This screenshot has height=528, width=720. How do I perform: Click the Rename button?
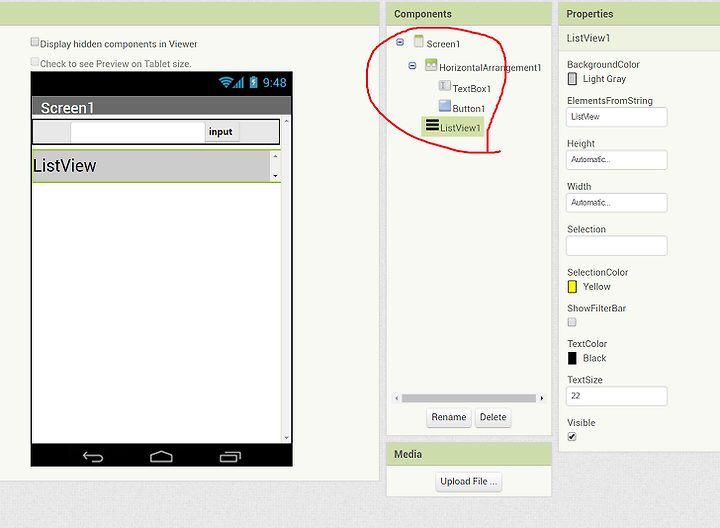[x=449, y=417]
